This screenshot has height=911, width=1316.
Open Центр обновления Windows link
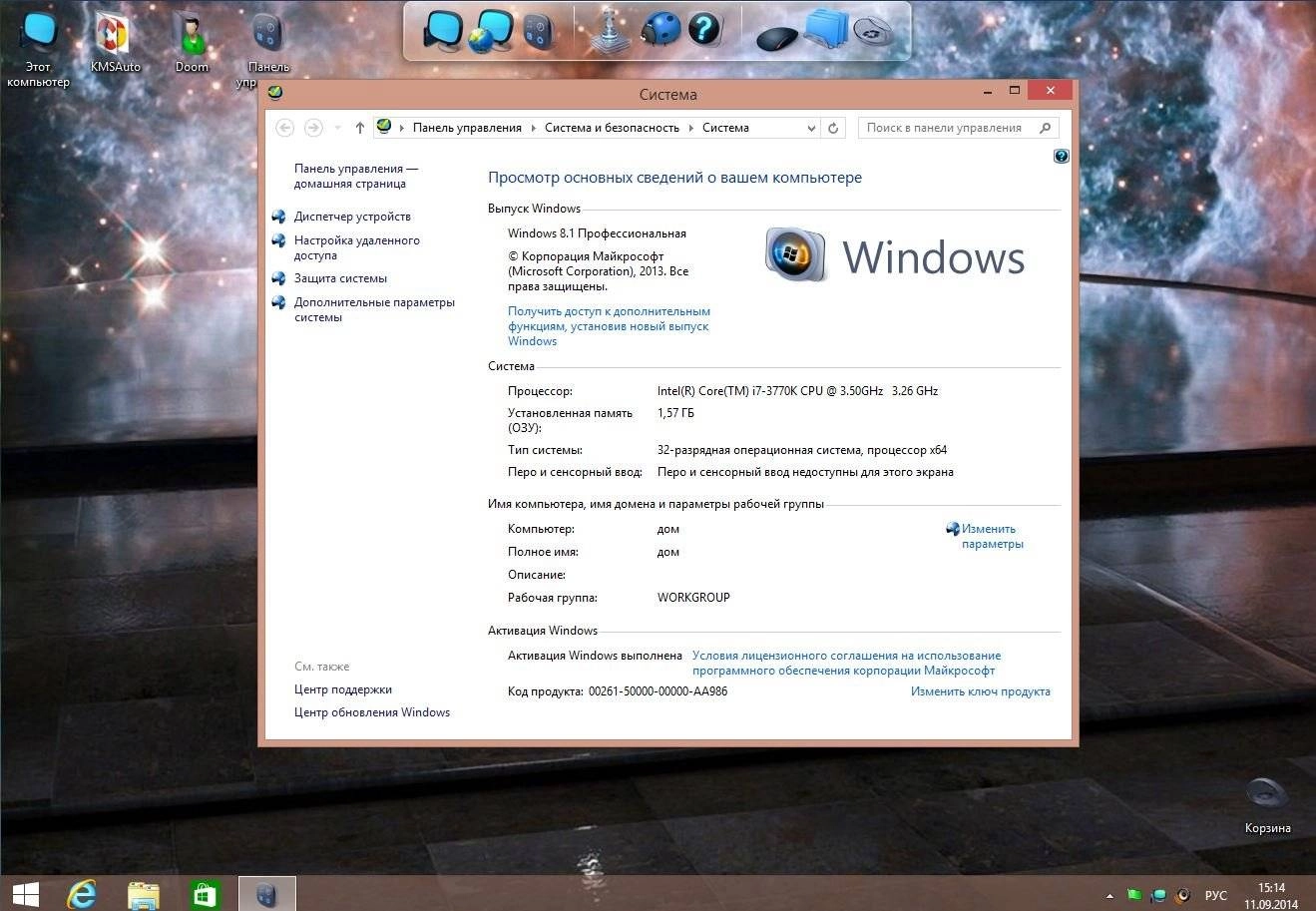point(372,712)
